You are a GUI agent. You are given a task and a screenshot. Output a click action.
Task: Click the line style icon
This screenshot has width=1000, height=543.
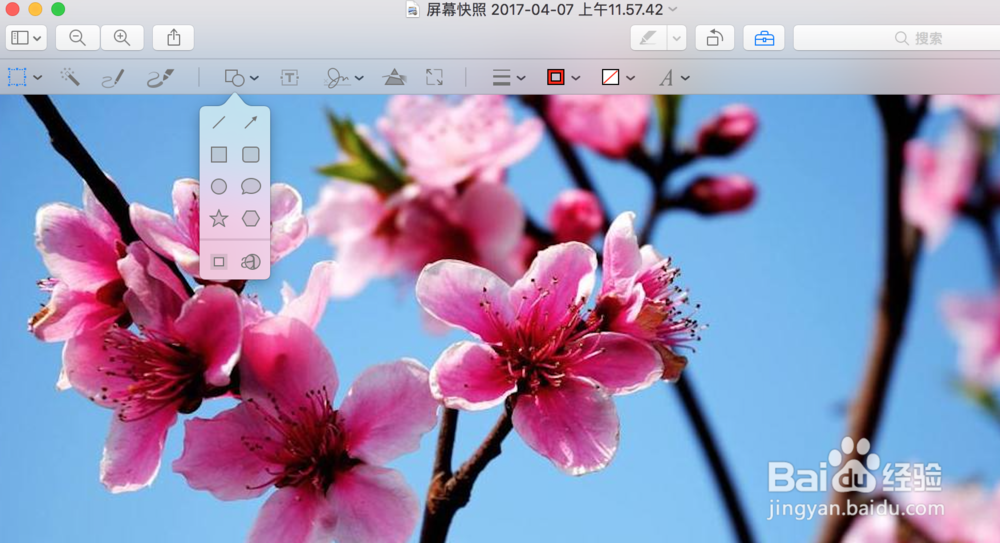tap(501, 78)
